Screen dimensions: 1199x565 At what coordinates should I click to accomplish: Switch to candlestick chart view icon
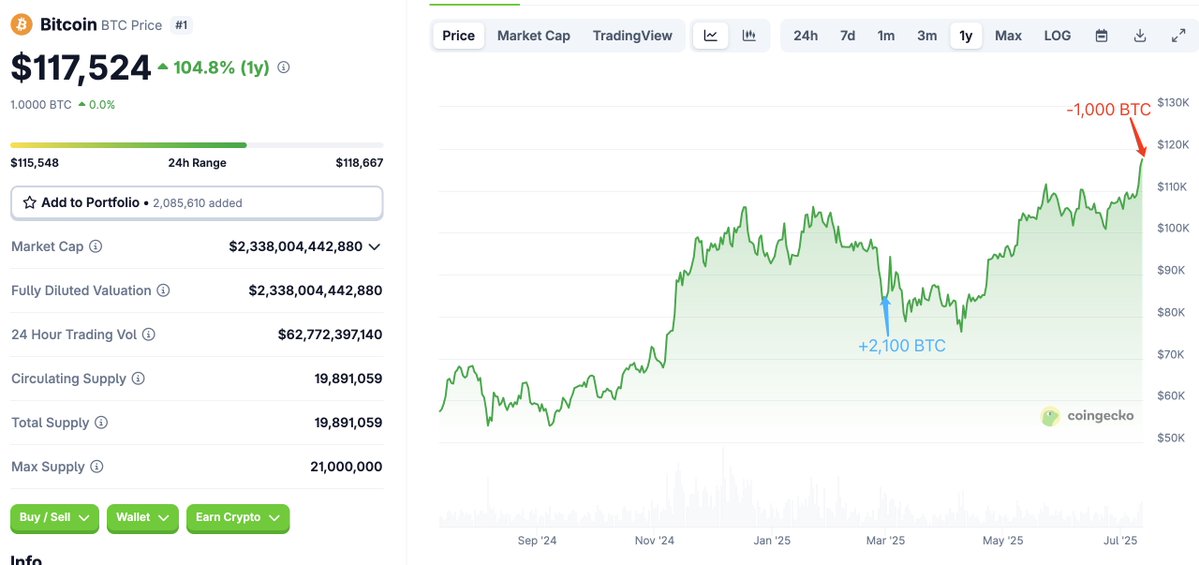coord(749,35)
